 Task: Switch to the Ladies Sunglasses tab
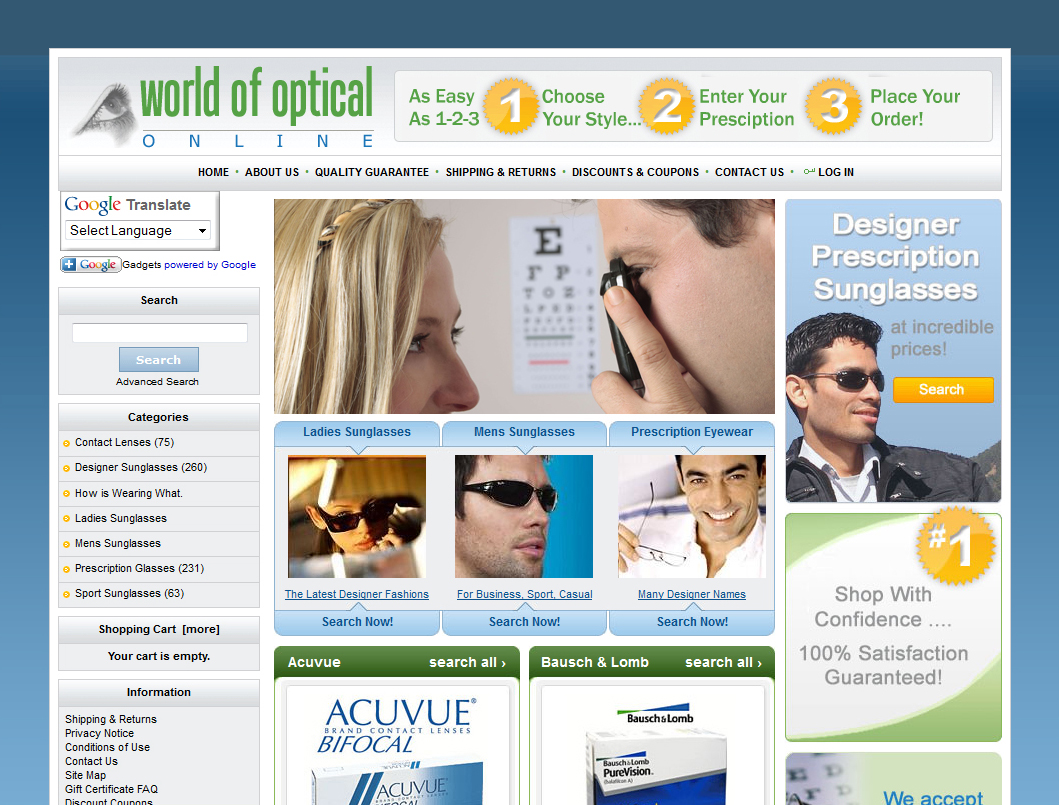pyautogui.click(x=357, y=432)
